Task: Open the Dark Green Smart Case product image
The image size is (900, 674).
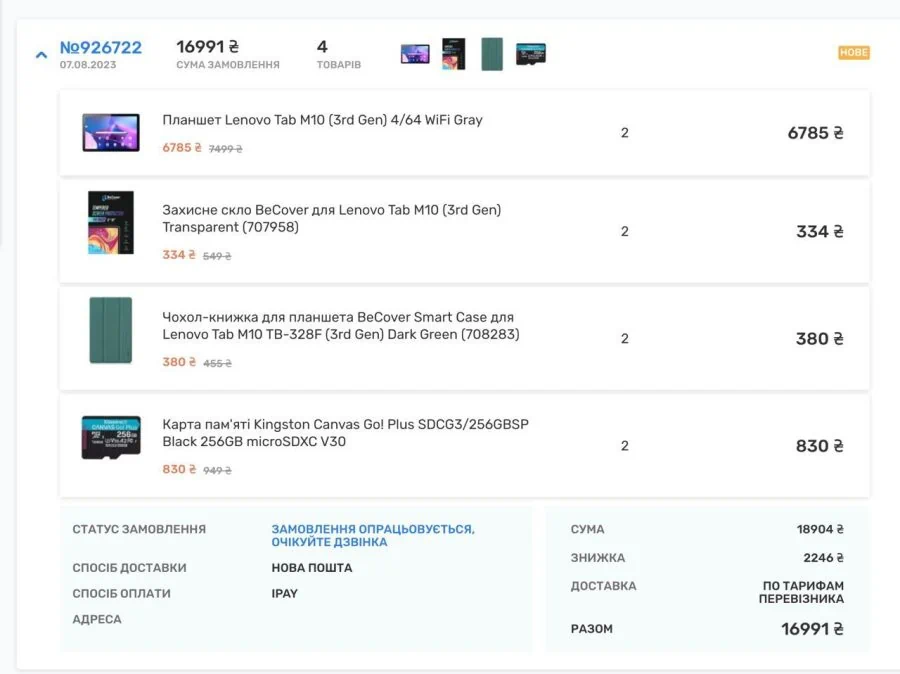Action: [x=111, y=330]
